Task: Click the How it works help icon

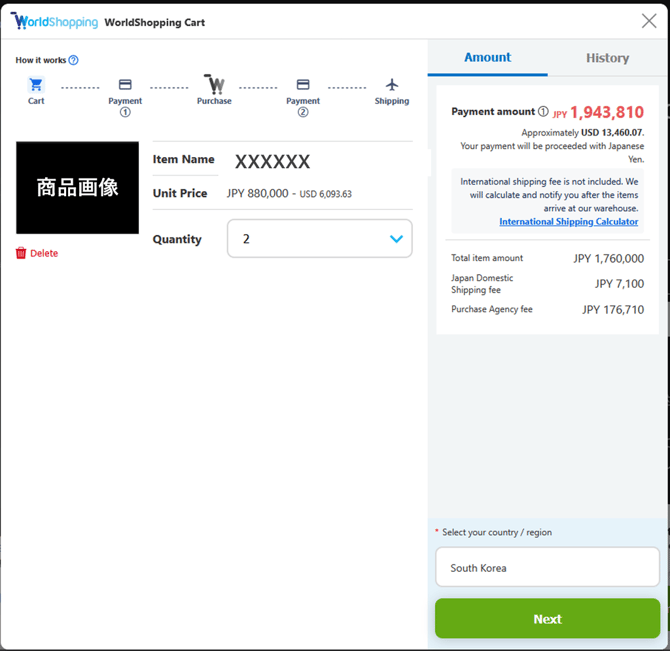Action: pos(73,60)
